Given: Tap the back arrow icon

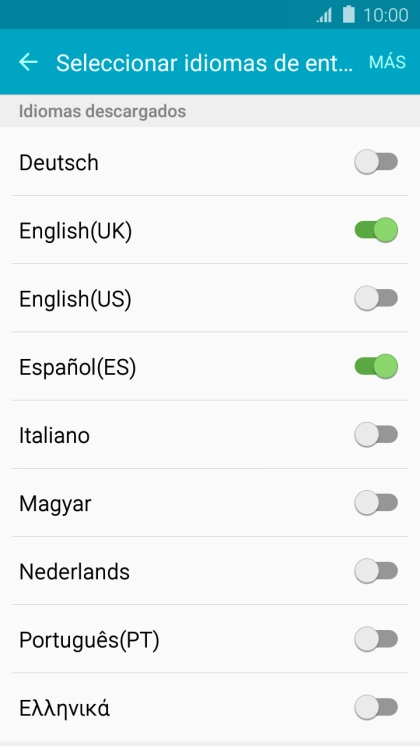Looking at the screenshot, I should [28, 62].
